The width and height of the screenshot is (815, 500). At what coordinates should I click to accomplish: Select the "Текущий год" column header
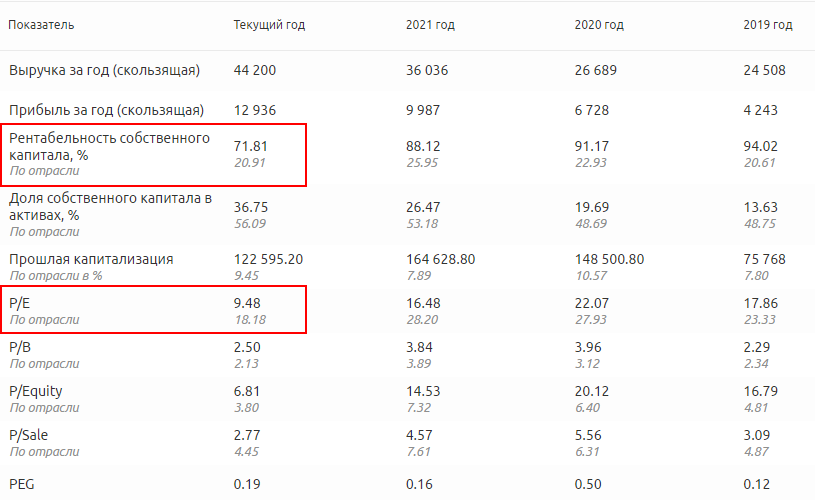point(269,25)
